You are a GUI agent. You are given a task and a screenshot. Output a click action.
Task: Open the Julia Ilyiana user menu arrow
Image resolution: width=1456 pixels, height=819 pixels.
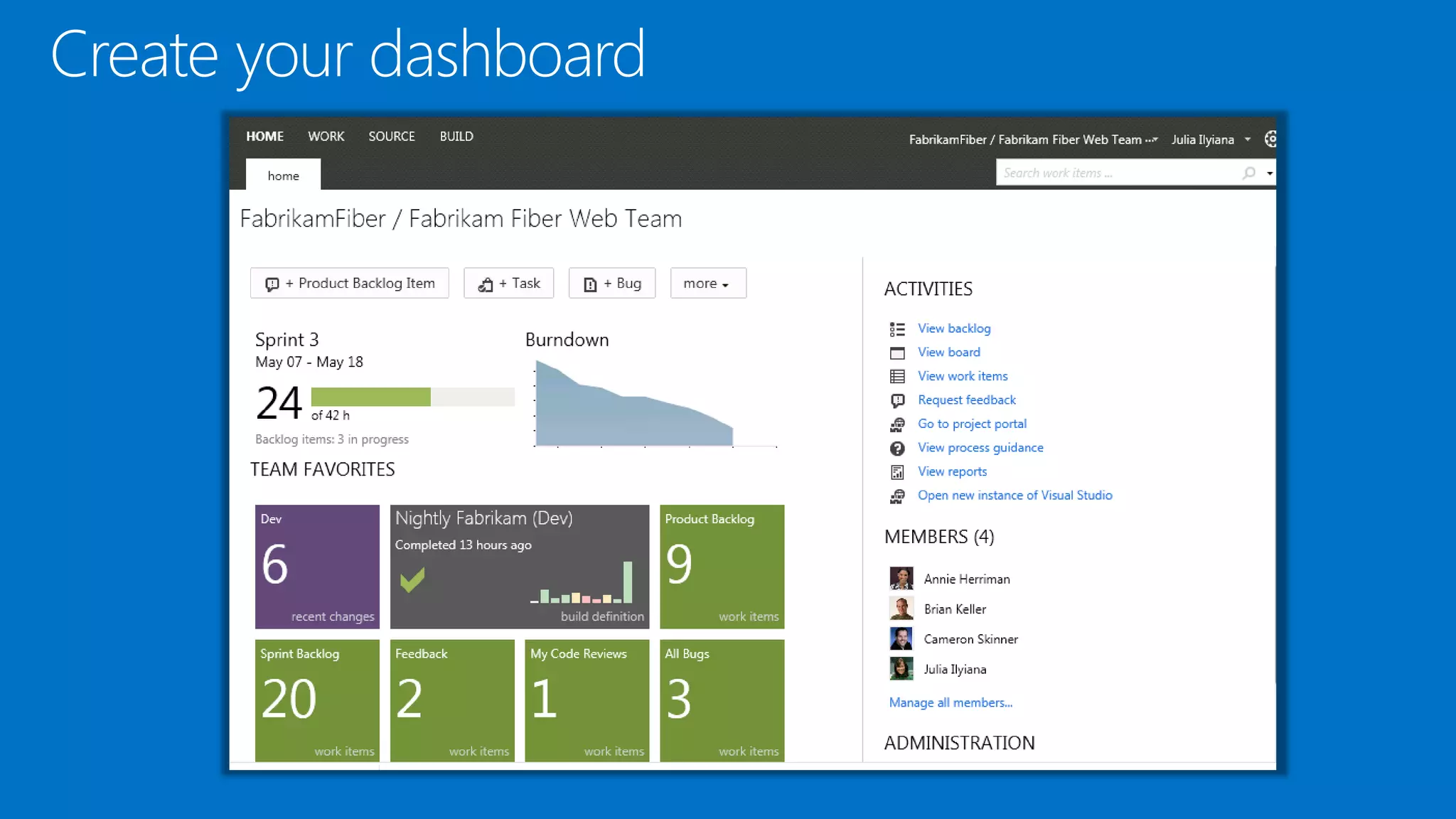tap(1248, 140)
